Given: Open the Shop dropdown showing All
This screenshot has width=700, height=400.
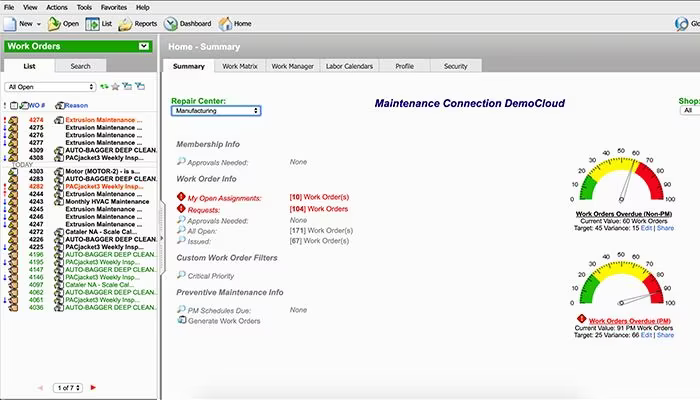Looking at the screenshot, I should [x=690, y=110].
